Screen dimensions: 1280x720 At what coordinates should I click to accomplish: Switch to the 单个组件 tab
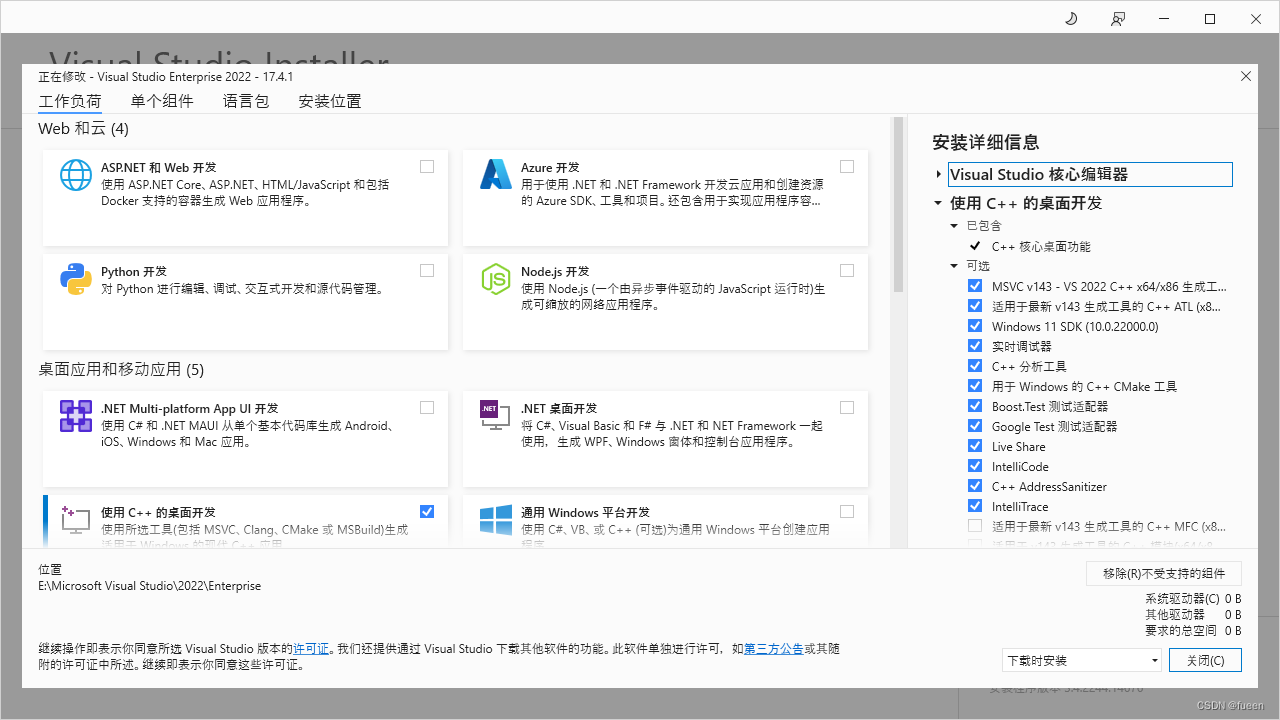point(162,101)
